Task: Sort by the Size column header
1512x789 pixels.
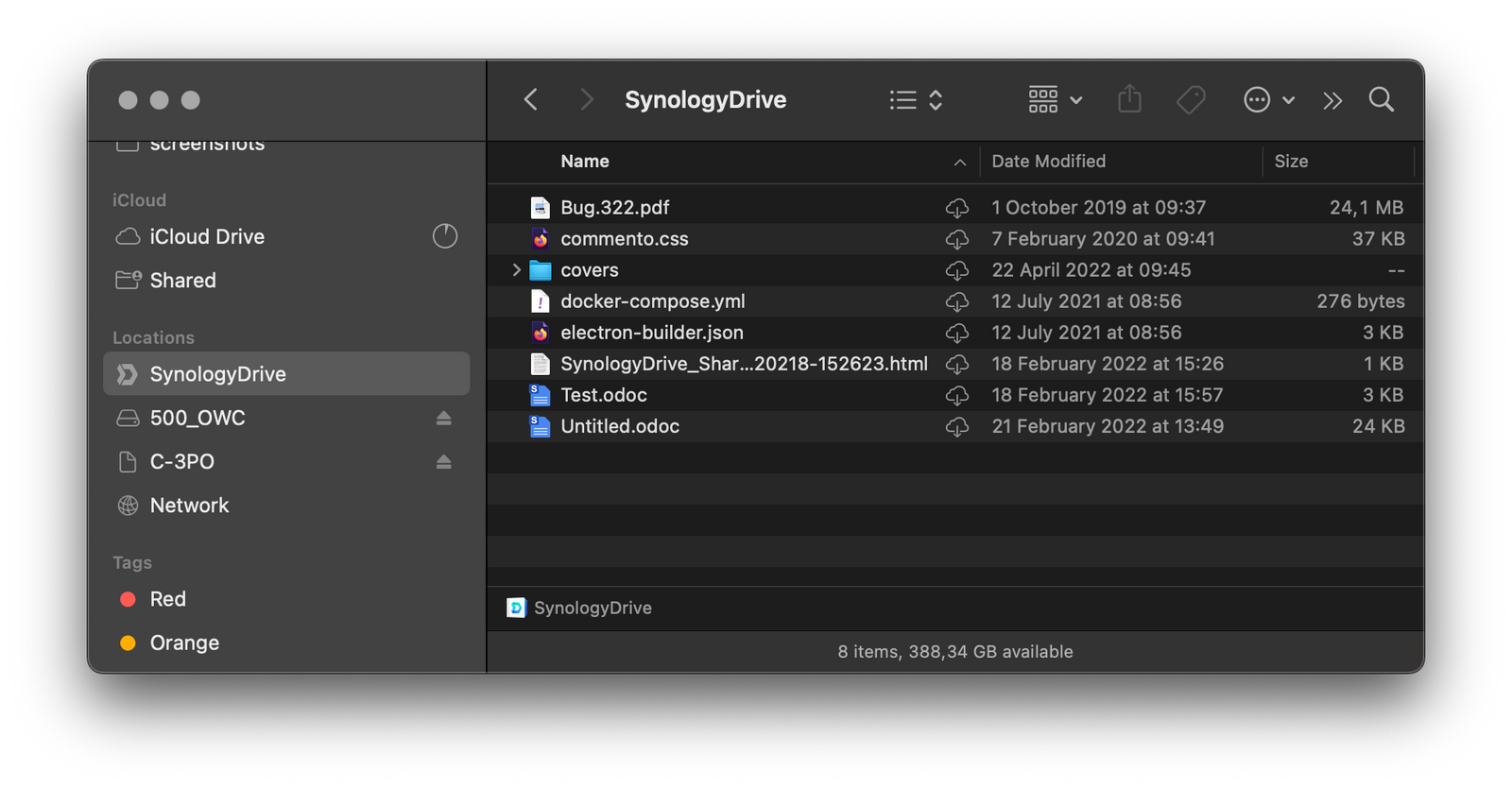Action: tap(1291, 162)
